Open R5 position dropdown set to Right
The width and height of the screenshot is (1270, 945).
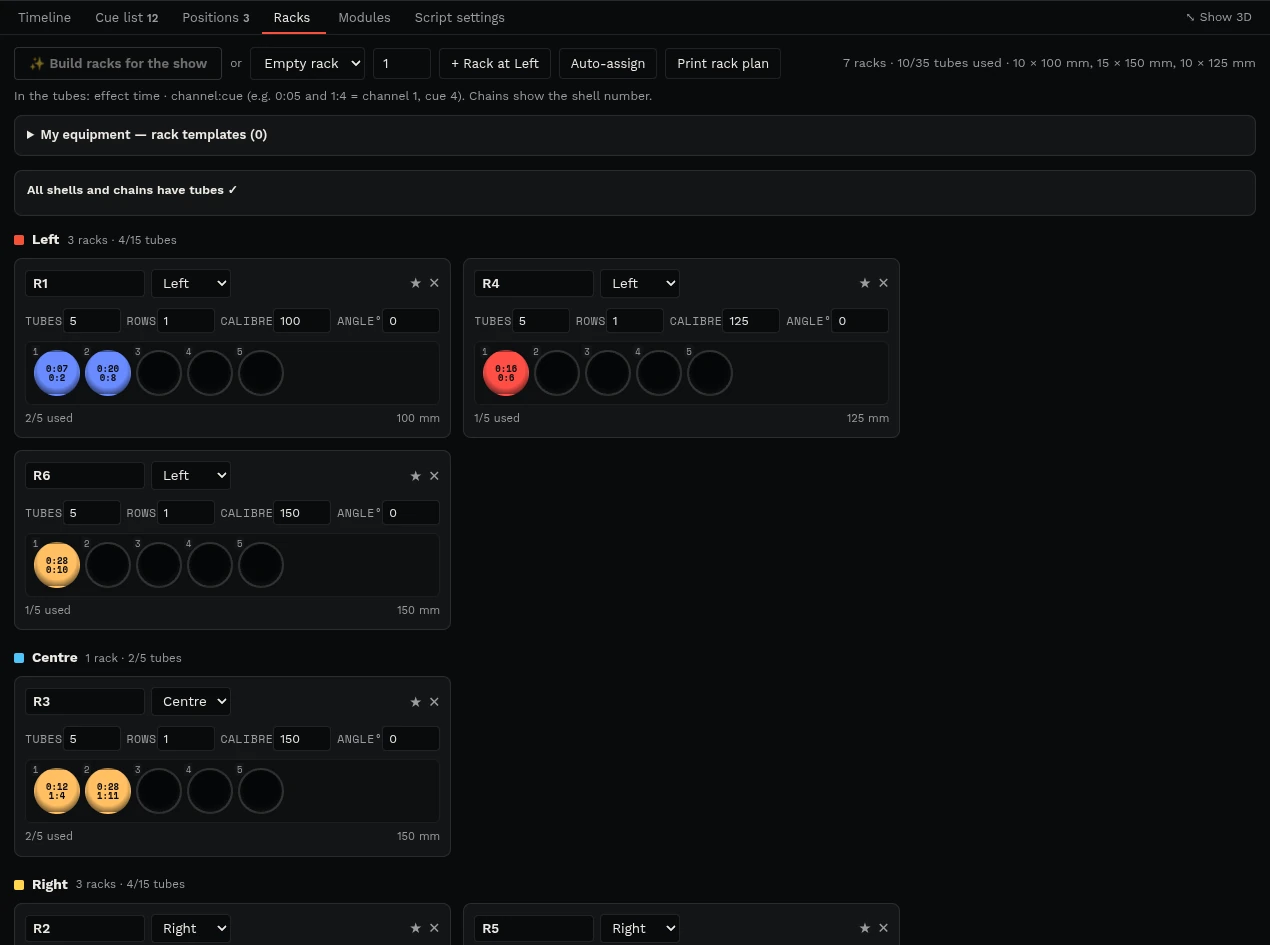coord(639,928)
